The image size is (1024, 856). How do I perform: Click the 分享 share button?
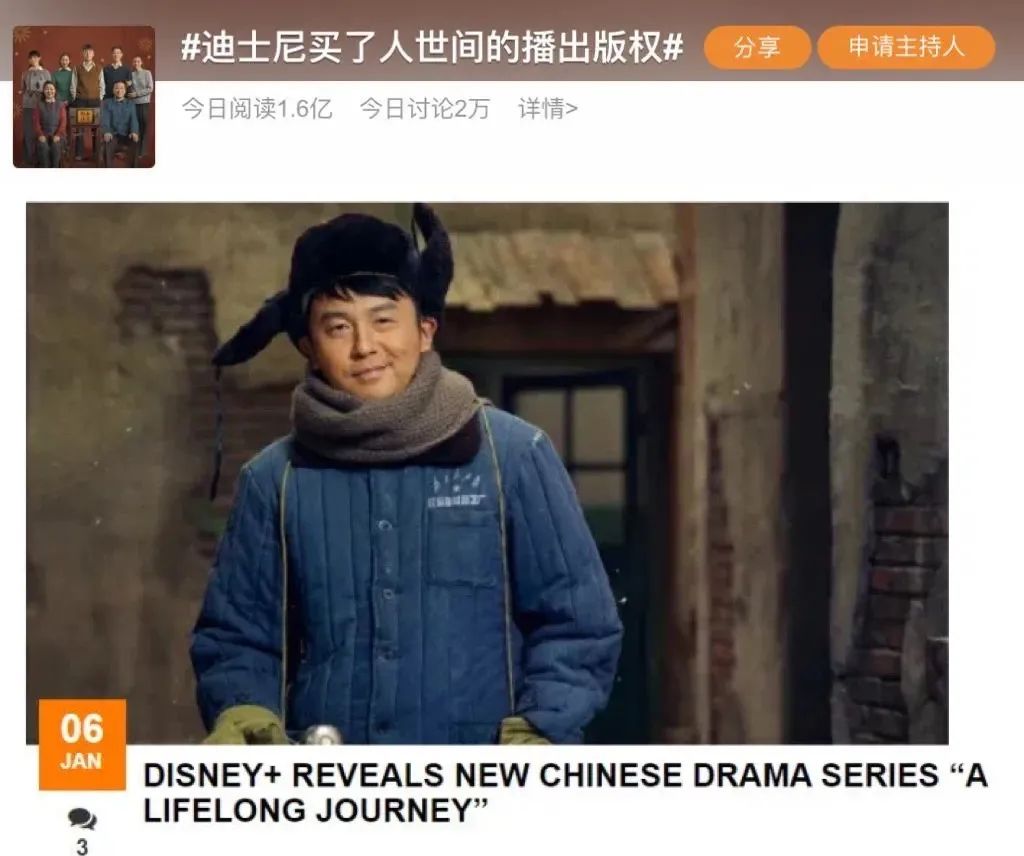757,48
